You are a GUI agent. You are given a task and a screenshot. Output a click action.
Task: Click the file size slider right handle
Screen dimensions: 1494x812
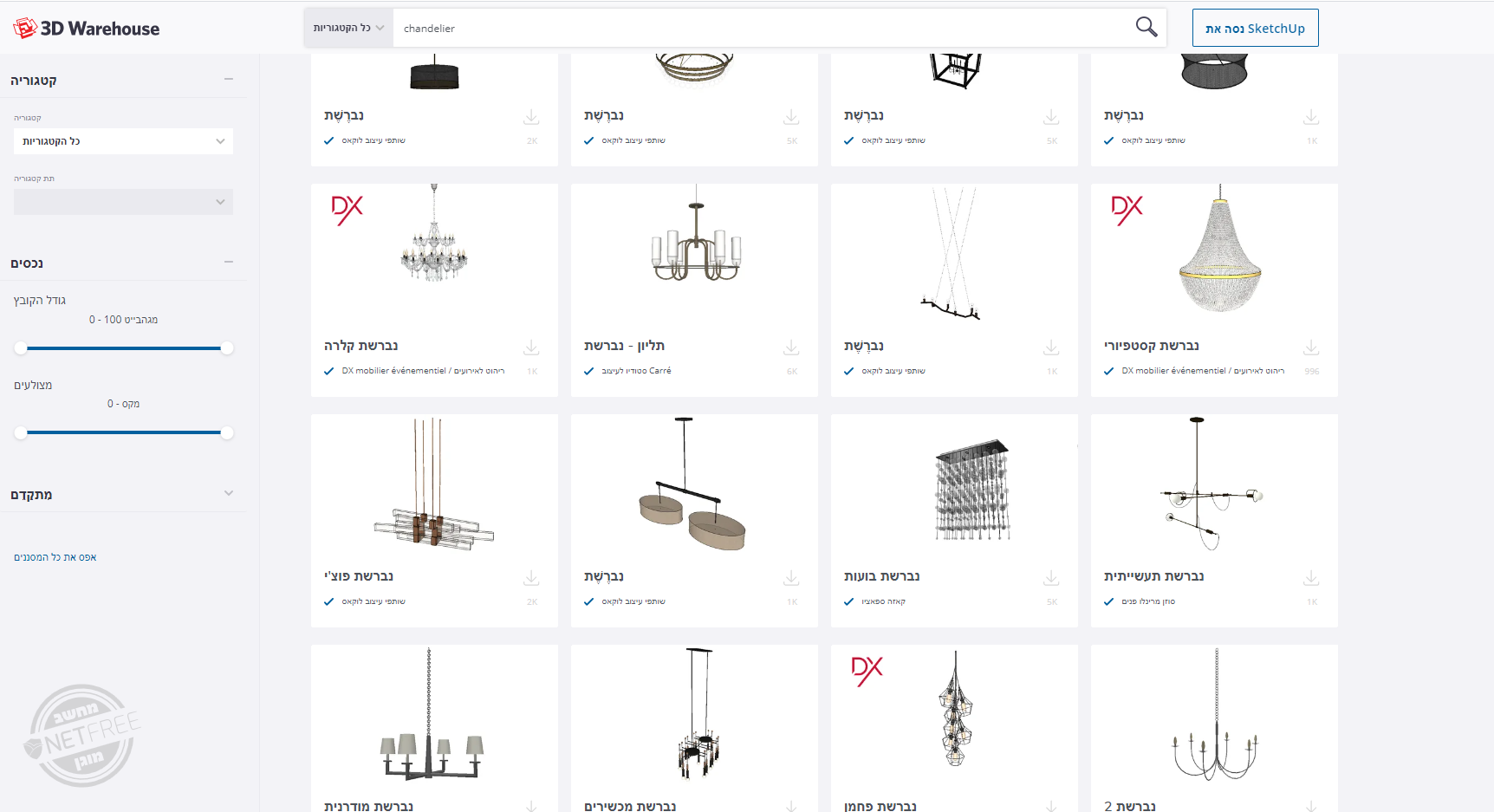pos(227,348)
